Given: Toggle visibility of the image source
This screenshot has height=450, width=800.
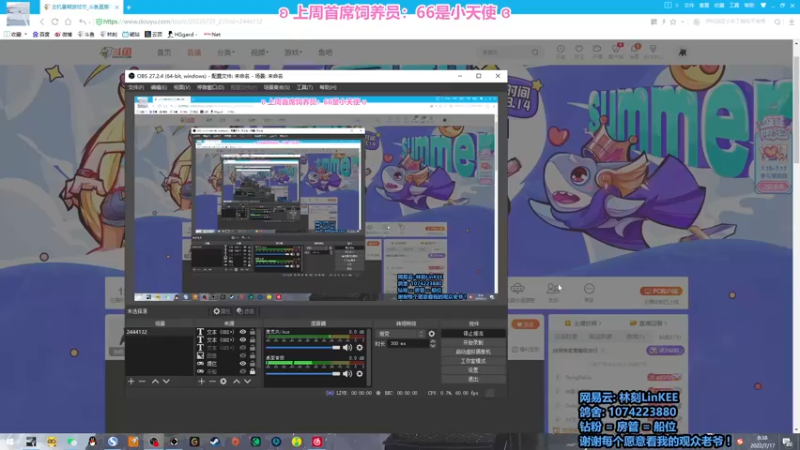Looking at the screenshot, I should tap(243, 356).
